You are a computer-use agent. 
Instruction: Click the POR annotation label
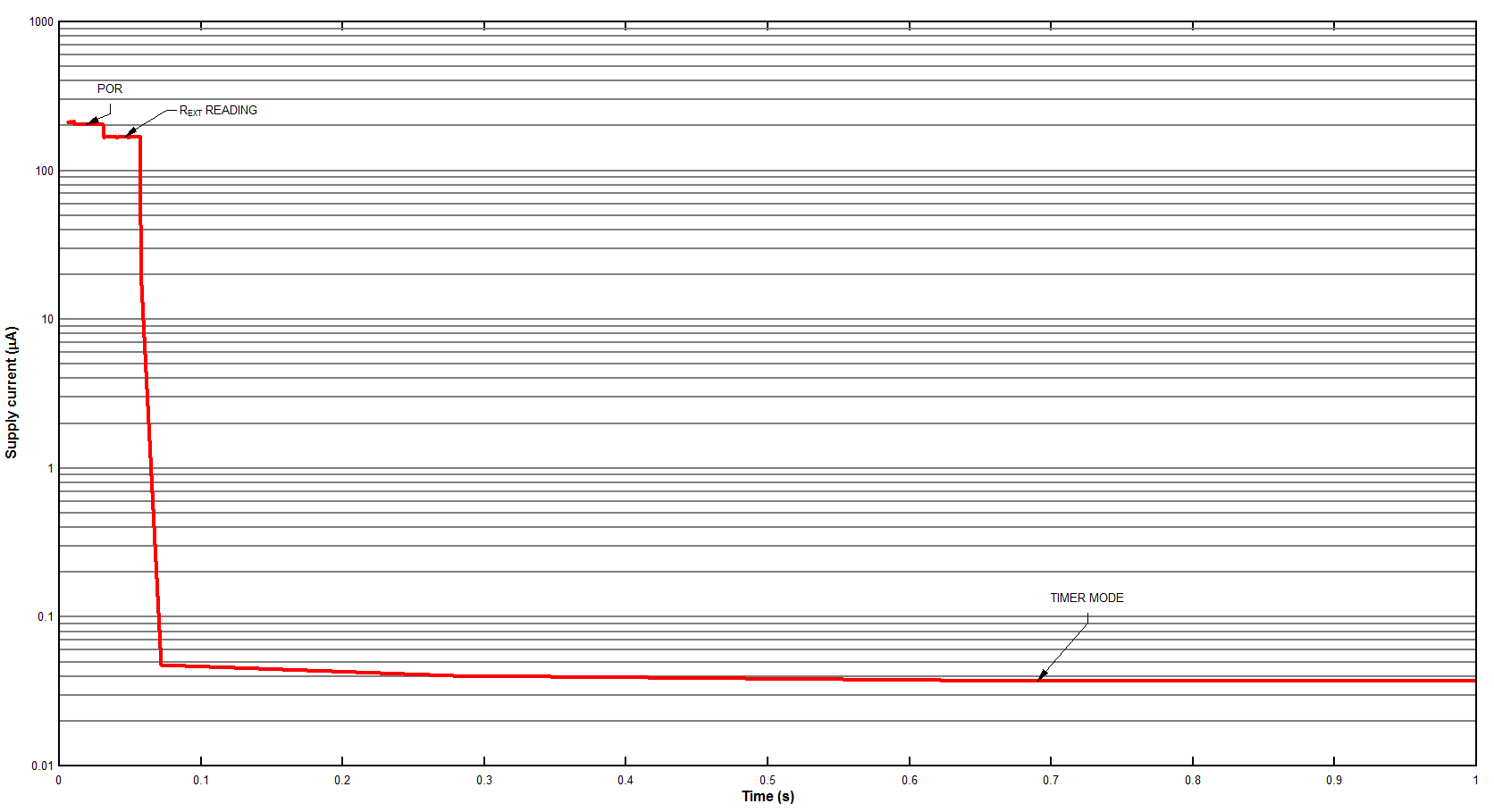point(110,88)
